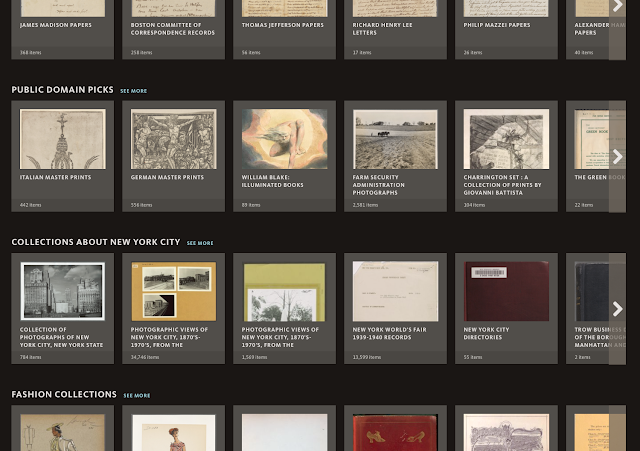The width and height of the screenshot is (640, 451).
Task: Open the German Master Prints thumbnail
Action: pyautogui.click(x=173, y=139)
